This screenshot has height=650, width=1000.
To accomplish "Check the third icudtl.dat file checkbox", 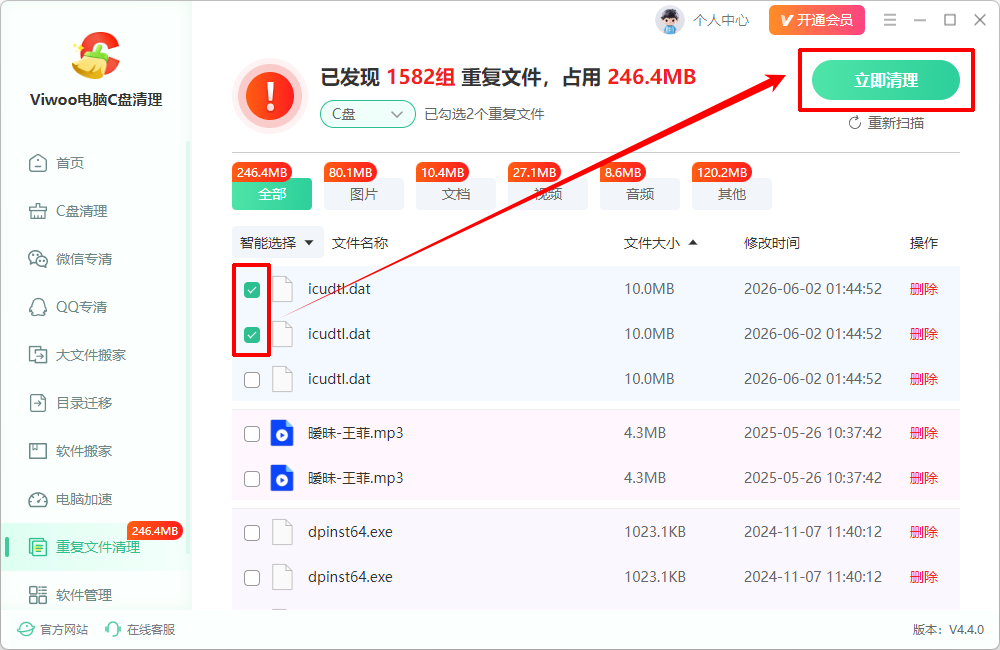I will 252,380.
